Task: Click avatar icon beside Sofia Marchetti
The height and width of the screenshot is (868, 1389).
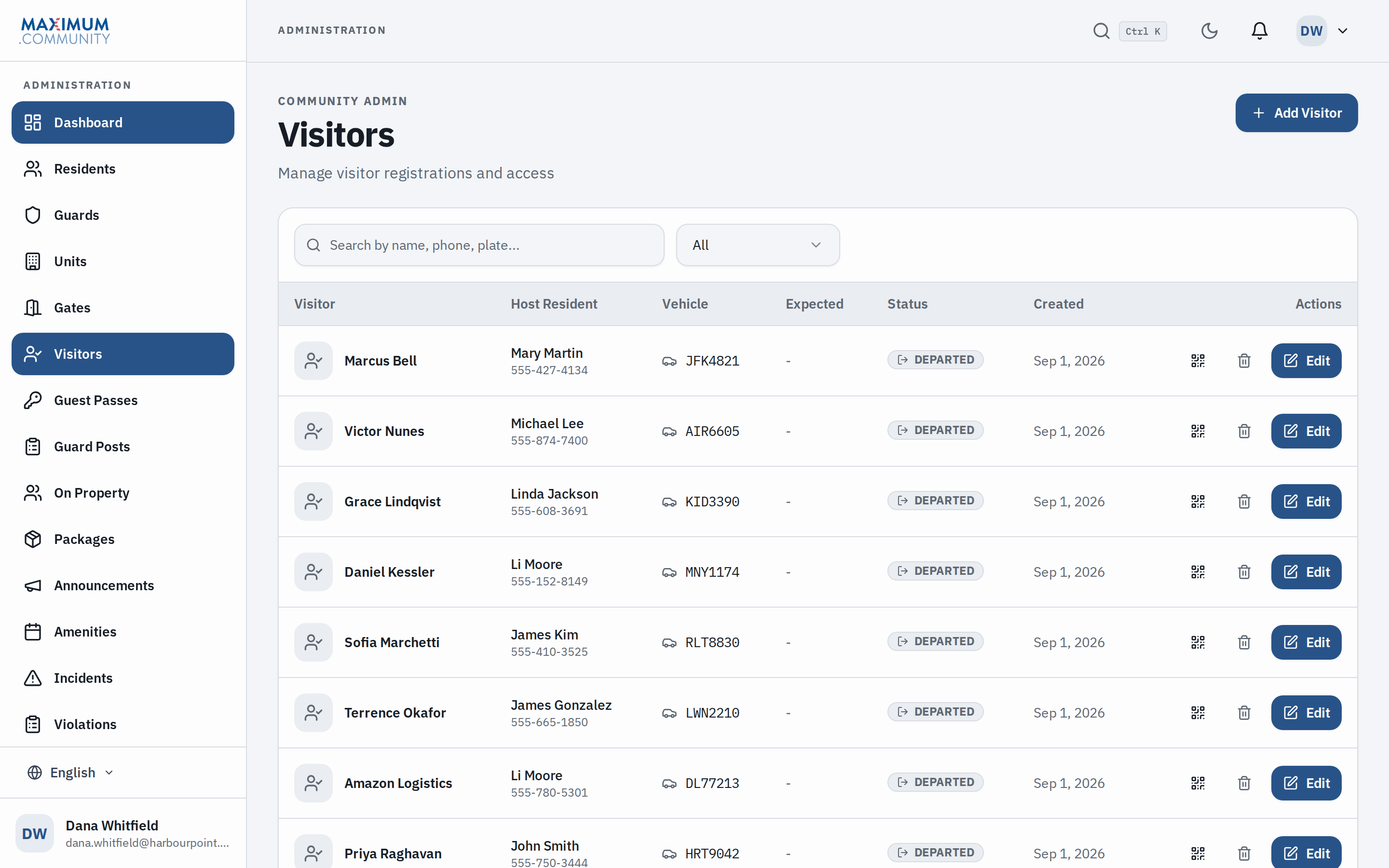Action: click(x=313, y=642)
